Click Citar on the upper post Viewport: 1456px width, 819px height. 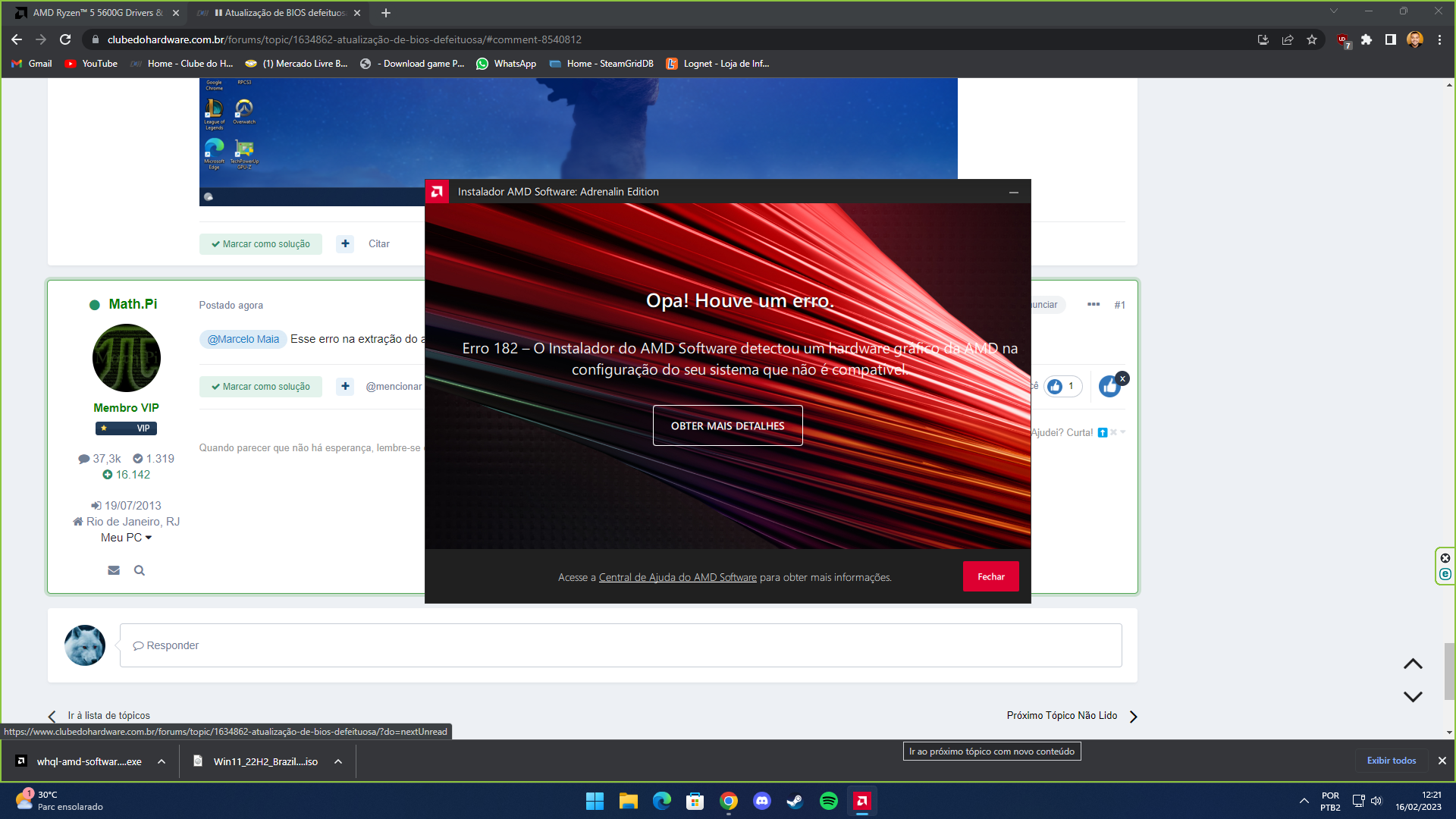click(379, 244)
